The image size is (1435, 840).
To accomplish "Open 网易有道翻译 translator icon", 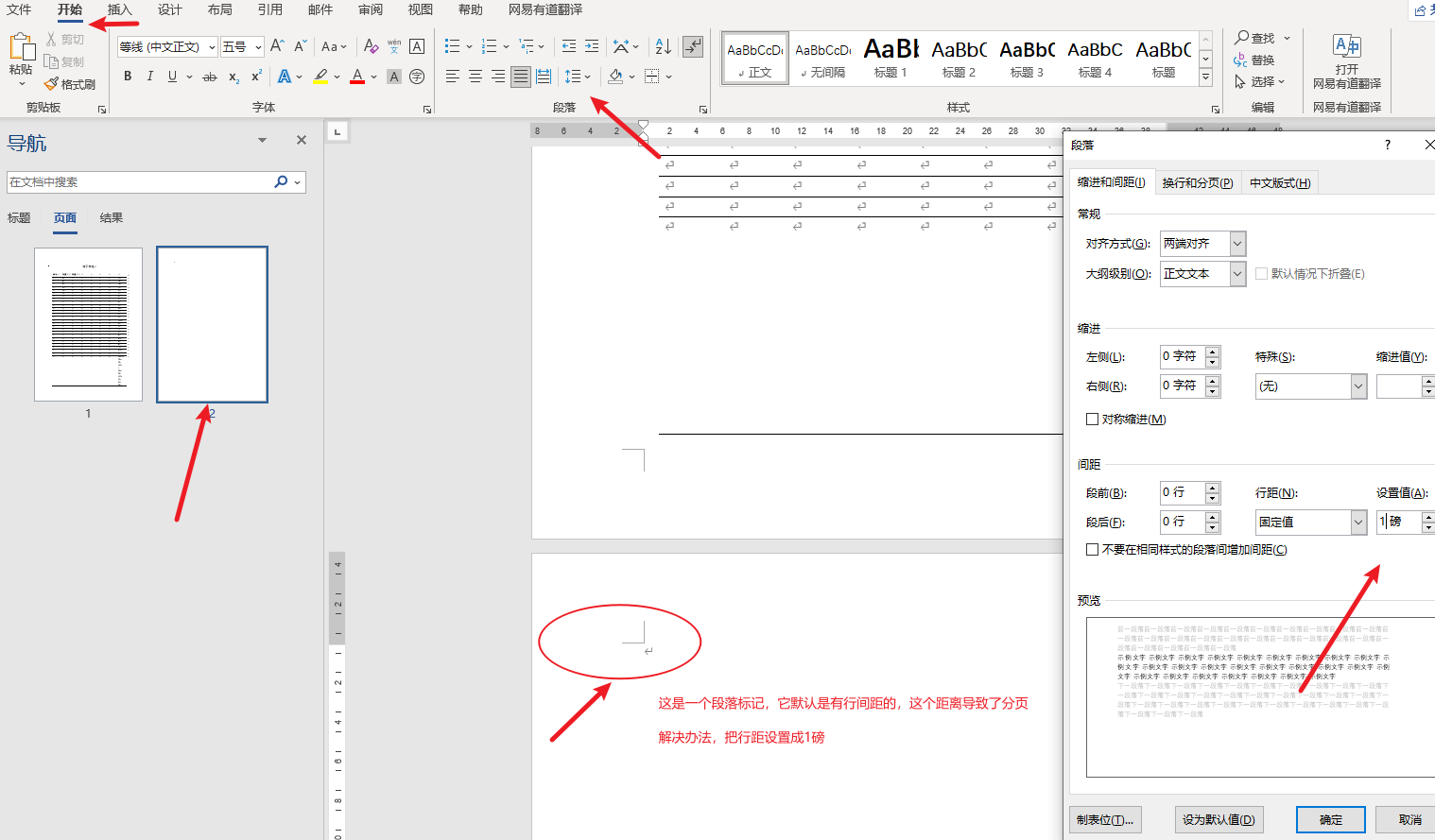I will point(1346,45).
